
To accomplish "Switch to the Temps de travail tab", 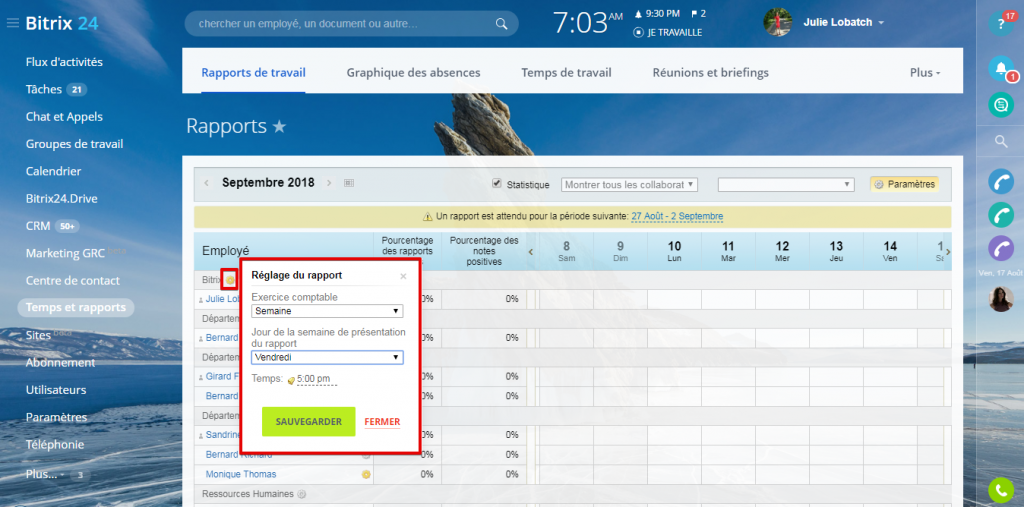I will (566, 73).
